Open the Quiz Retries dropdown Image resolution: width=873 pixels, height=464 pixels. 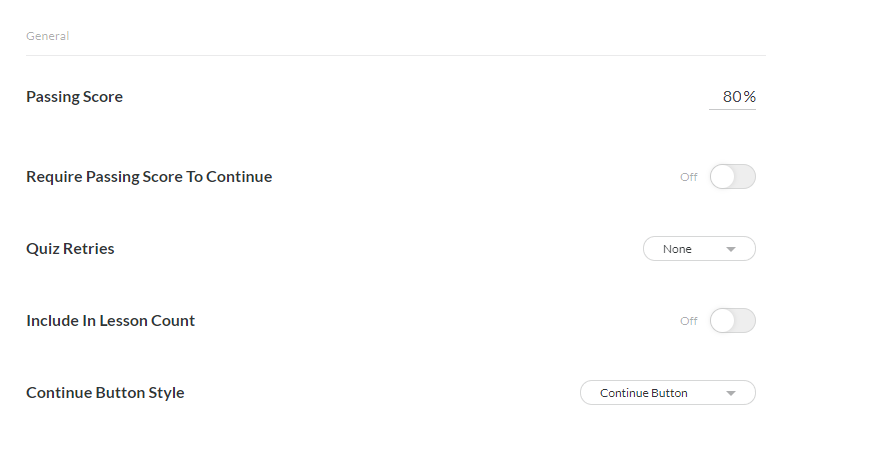pyautogui.click(x=698, y=249)
